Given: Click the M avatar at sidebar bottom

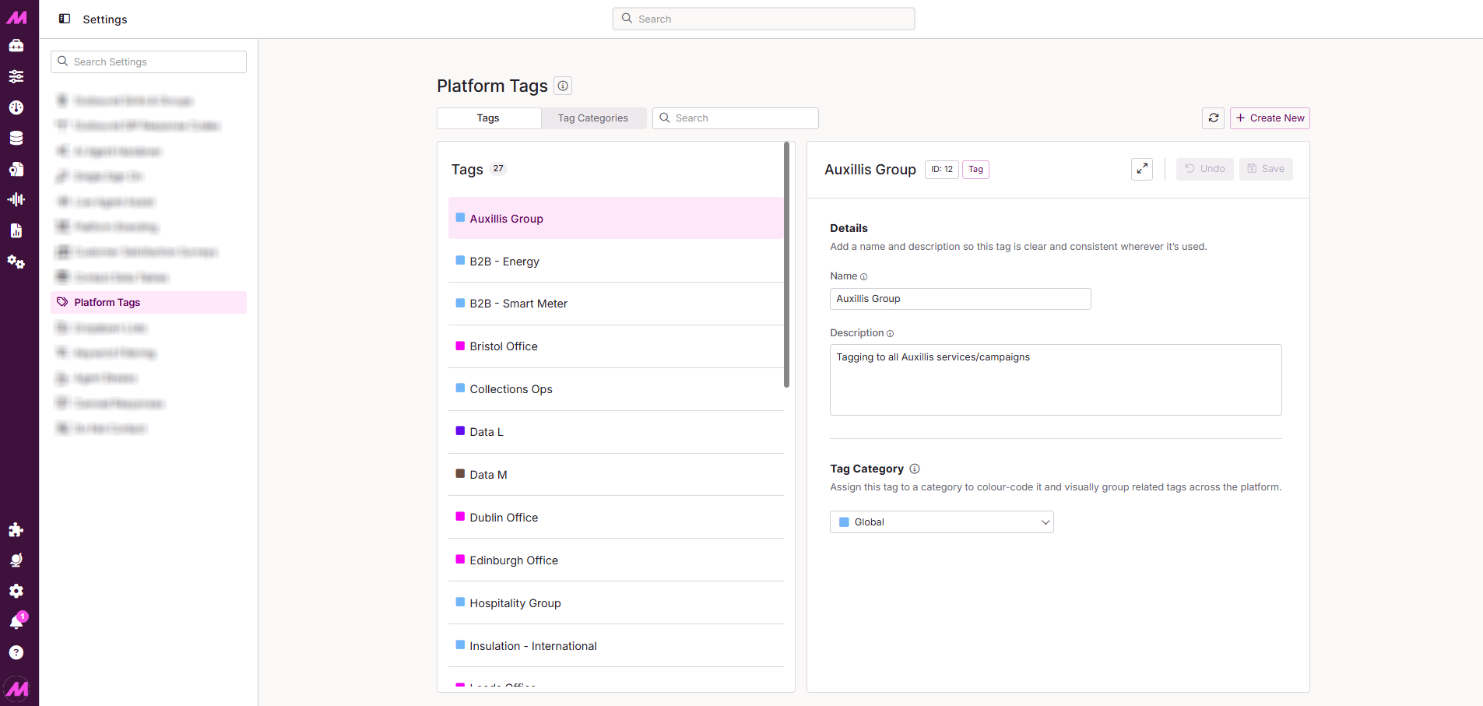Looking at the screenshot, I should (x=16, y=688).
